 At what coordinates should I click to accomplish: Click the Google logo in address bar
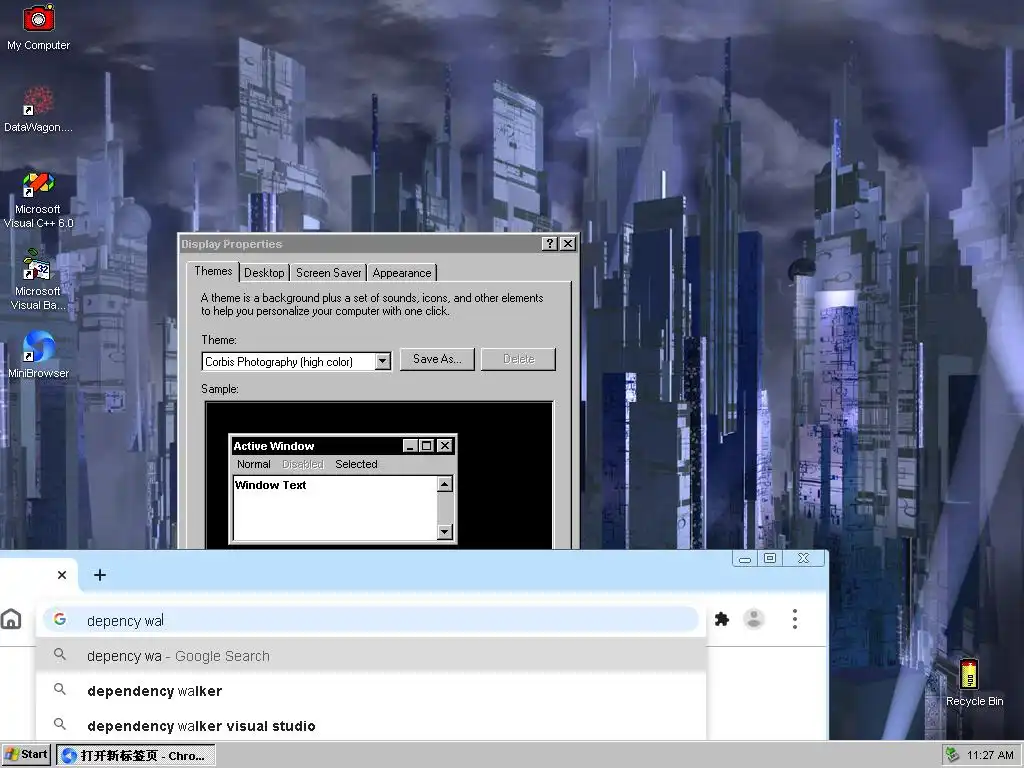(60, 619)
